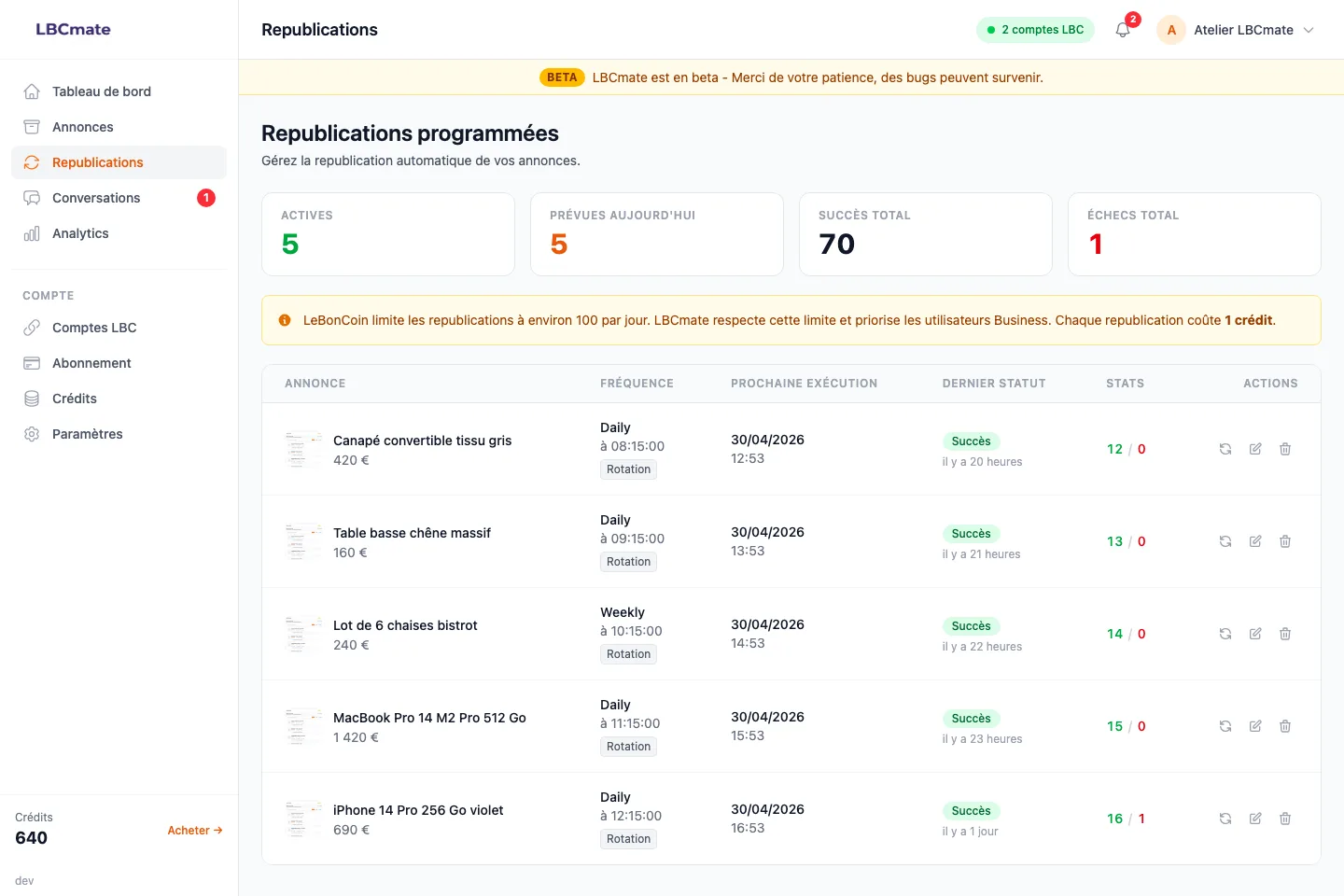
Task: Republish now the MacBook Pro row
Action: (1225, 726)
